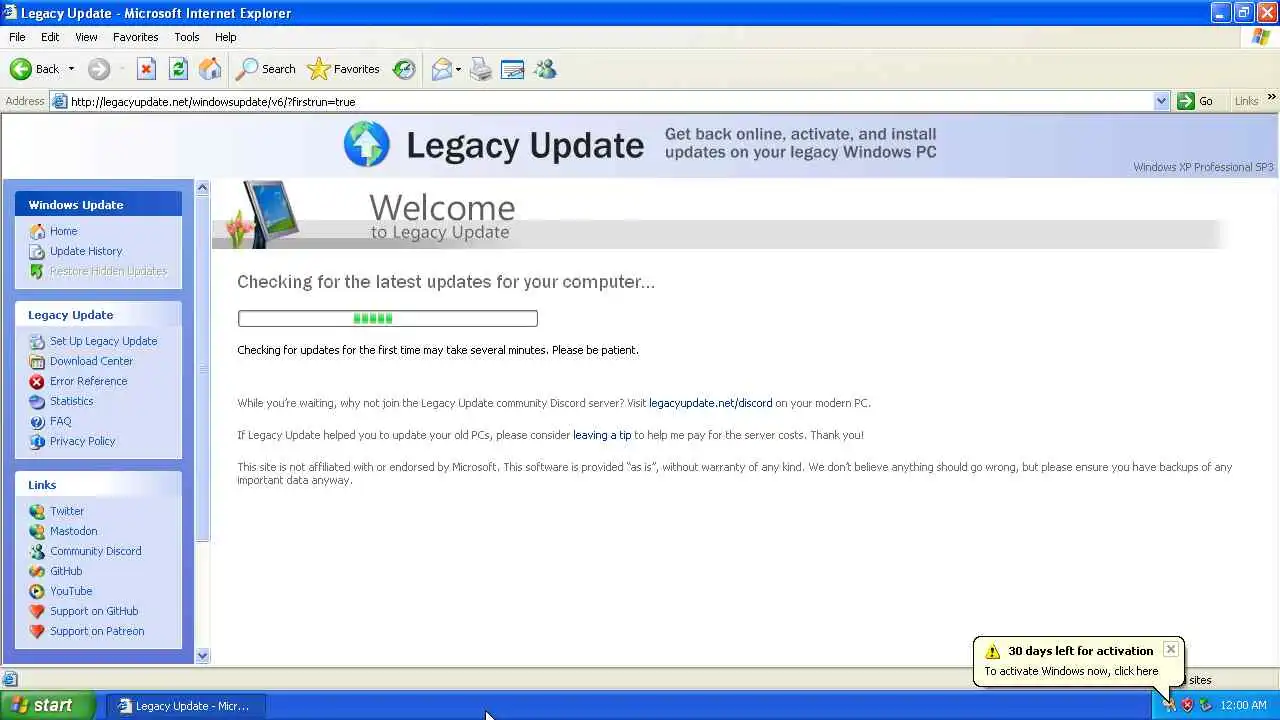Click Restore Hidden Updates sidebar item
Screen dimensions: 1280x720
[108, 271]
